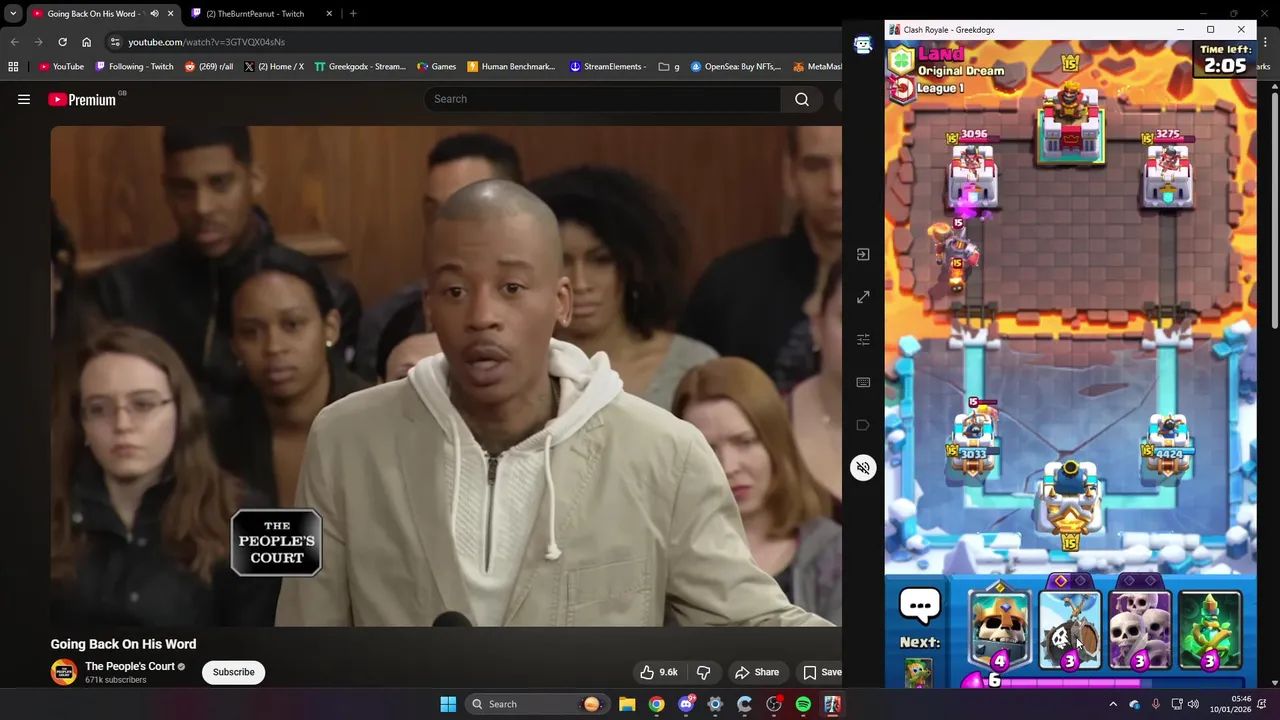Open the YouTube hamburger guide menu
Viewport: 1280px width, 720px height.
point(24,99)
